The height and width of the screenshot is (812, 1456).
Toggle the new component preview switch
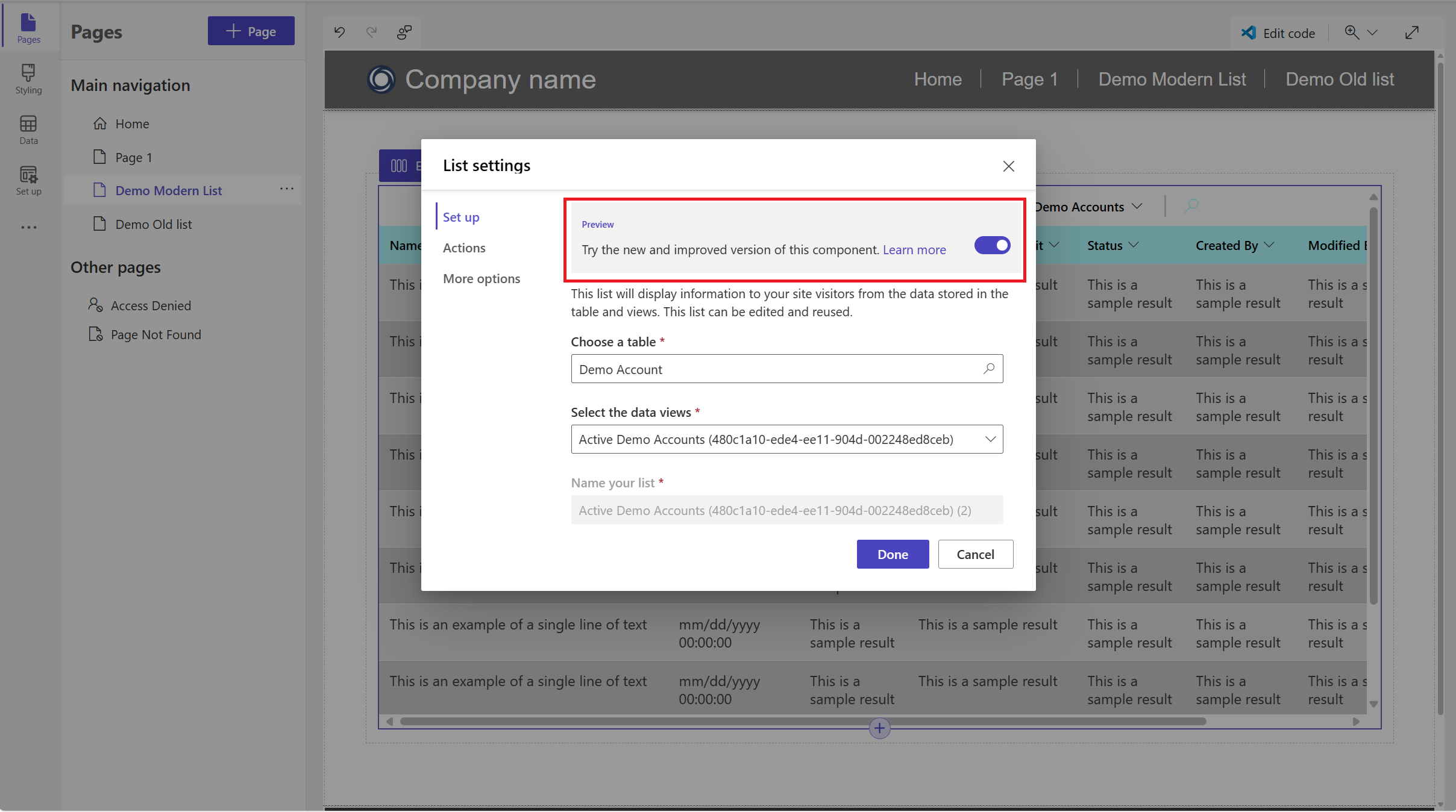click(992, 245)
